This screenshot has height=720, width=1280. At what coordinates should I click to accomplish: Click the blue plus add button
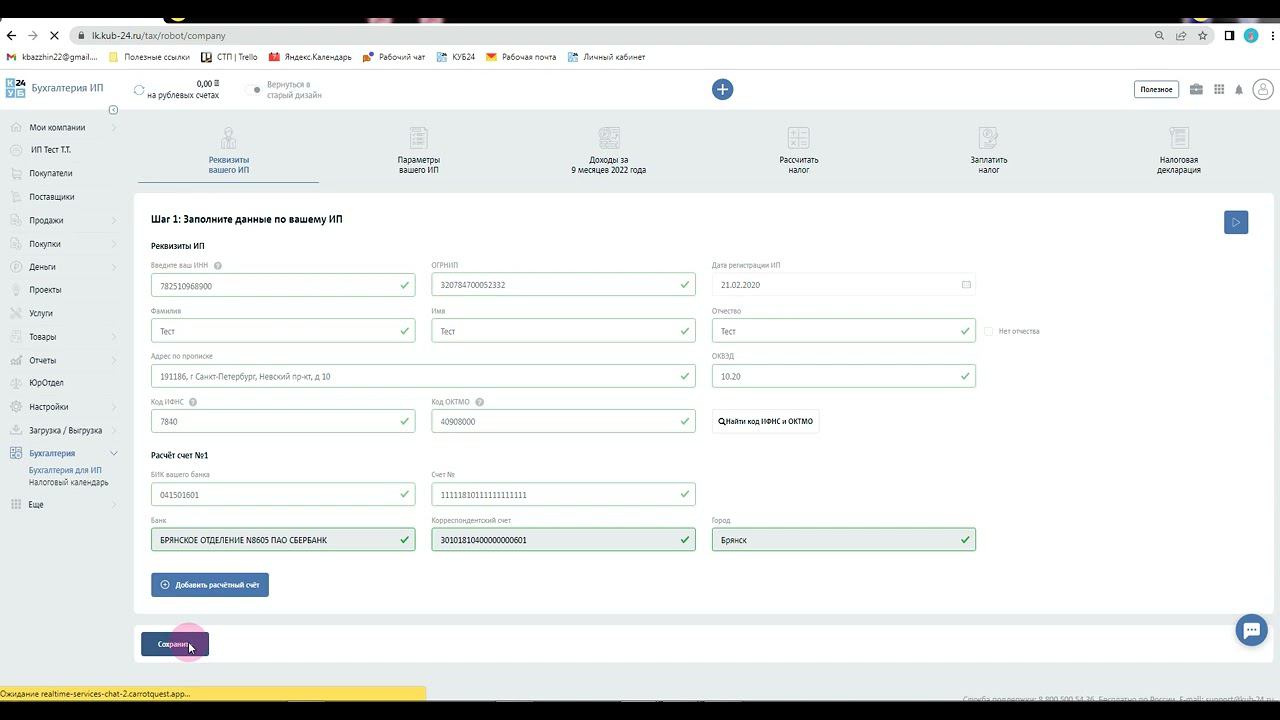tap(722, 89)
